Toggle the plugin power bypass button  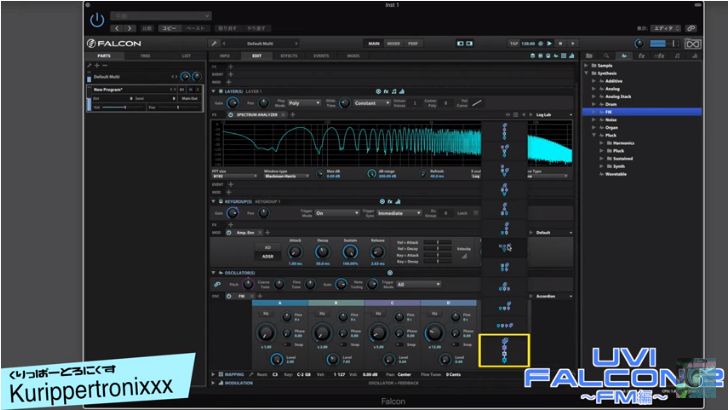click(x=97, y=20)
